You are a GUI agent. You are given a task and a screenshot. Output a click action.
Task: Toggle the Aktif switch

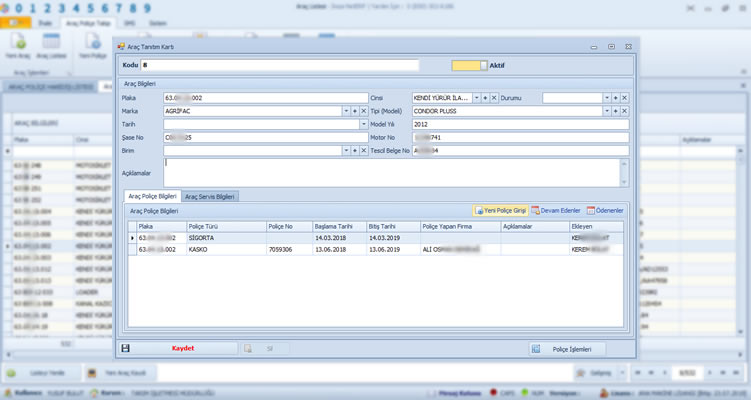click(x=469, y=66)
